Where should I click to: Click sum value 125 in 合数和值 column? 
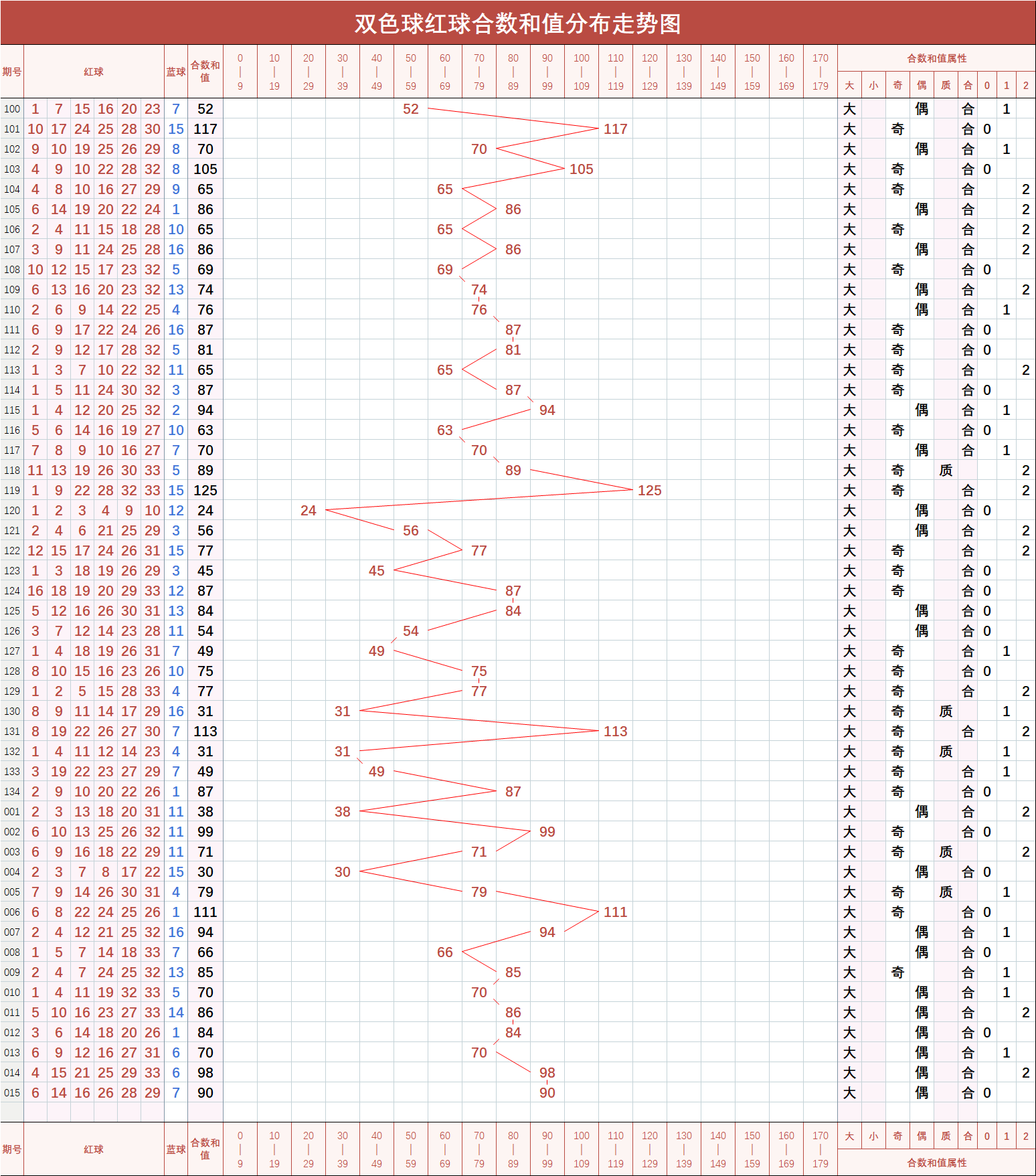click(205, 490)
